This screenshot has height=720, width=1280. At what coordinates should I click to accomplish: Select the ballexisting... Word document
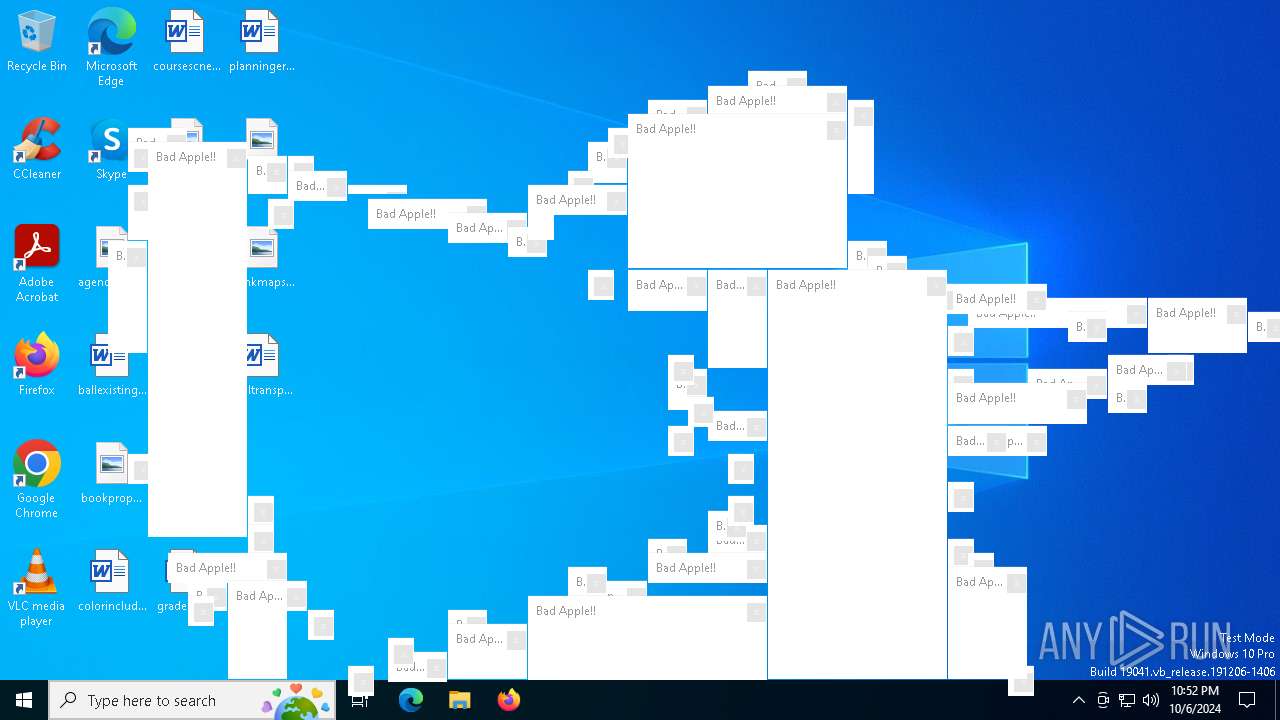111,366
